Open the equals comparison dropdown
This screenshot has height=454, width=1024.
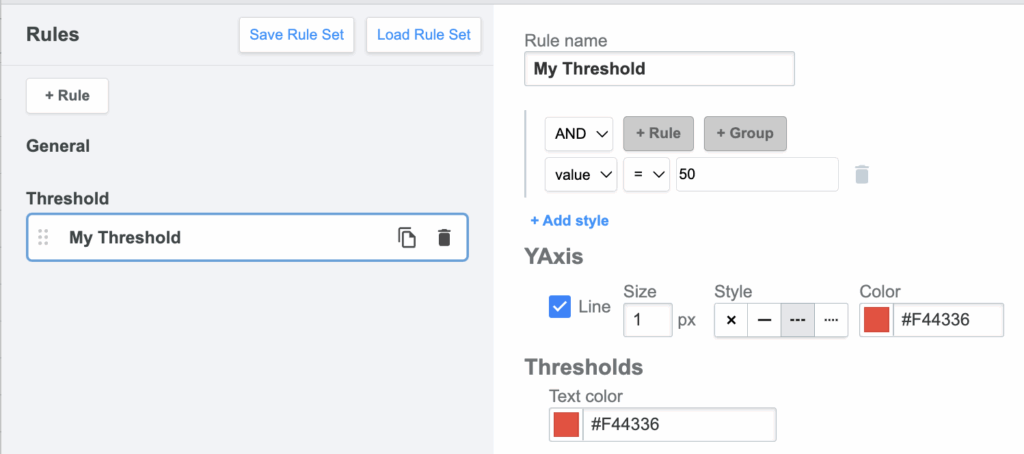(x=645, y=175)
